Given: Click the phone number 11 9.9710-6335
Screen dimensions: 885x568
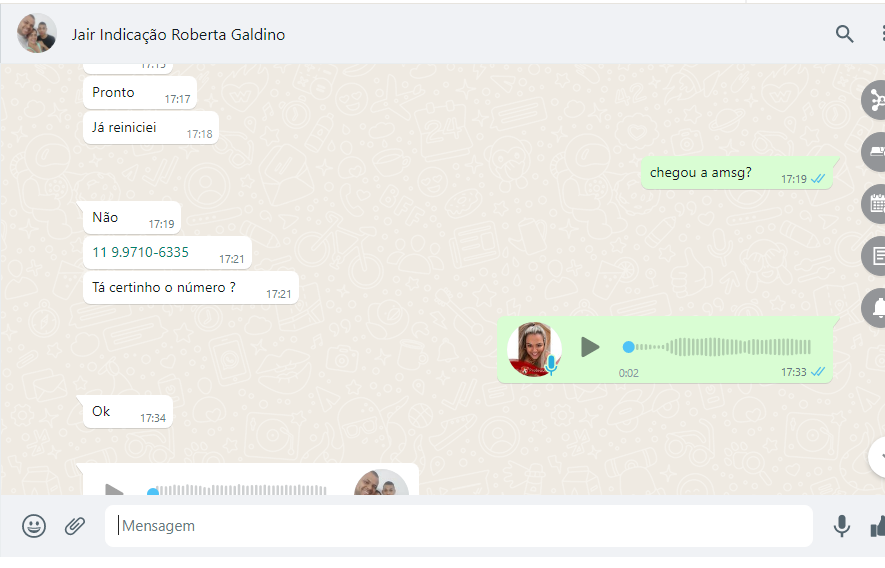Looking at the screenshot, I should point(140,252).
